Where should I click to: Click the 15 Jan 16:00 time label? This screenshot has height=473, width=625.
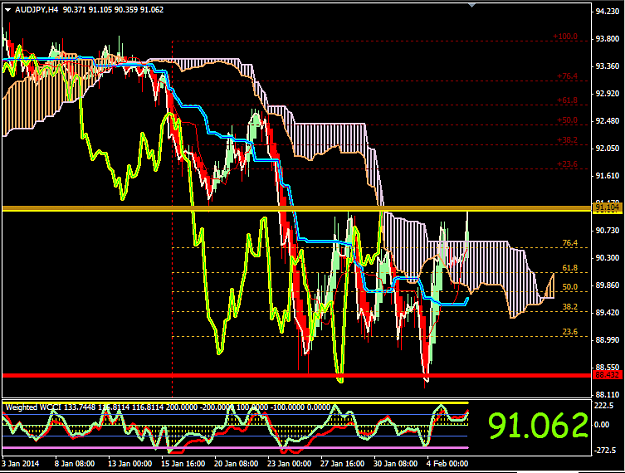[x=183, y=463]
